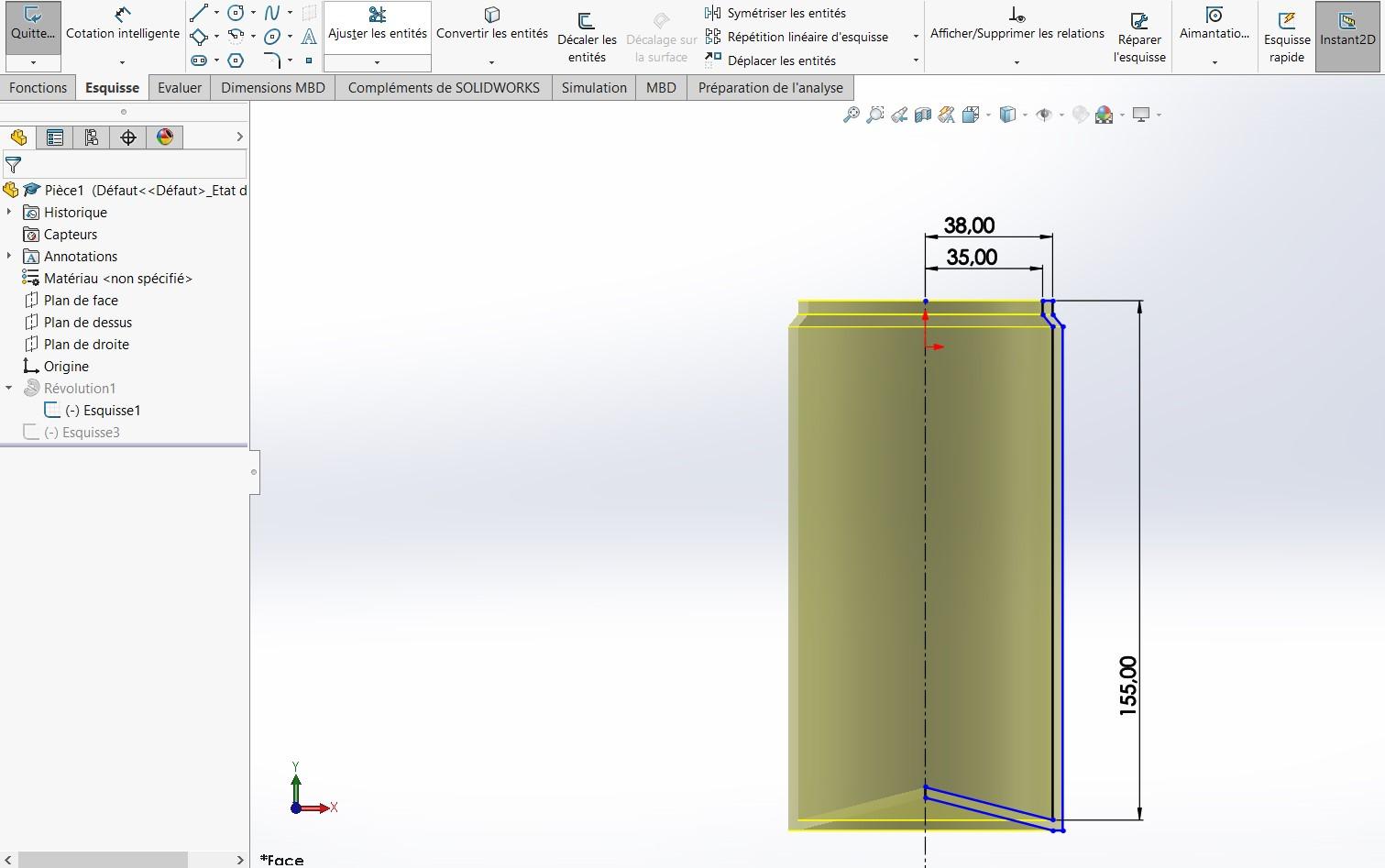Click the 38,00 dimension value

(x=969, y=225)
